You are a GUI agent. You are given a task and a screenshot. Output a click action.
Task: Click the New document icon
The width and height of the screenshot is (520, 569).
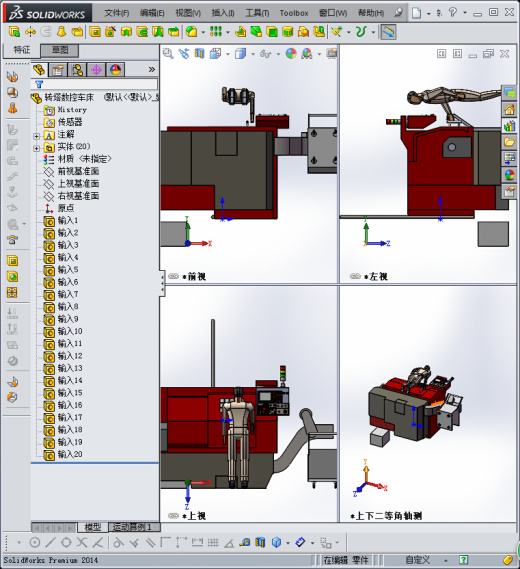tap(416, 13)
